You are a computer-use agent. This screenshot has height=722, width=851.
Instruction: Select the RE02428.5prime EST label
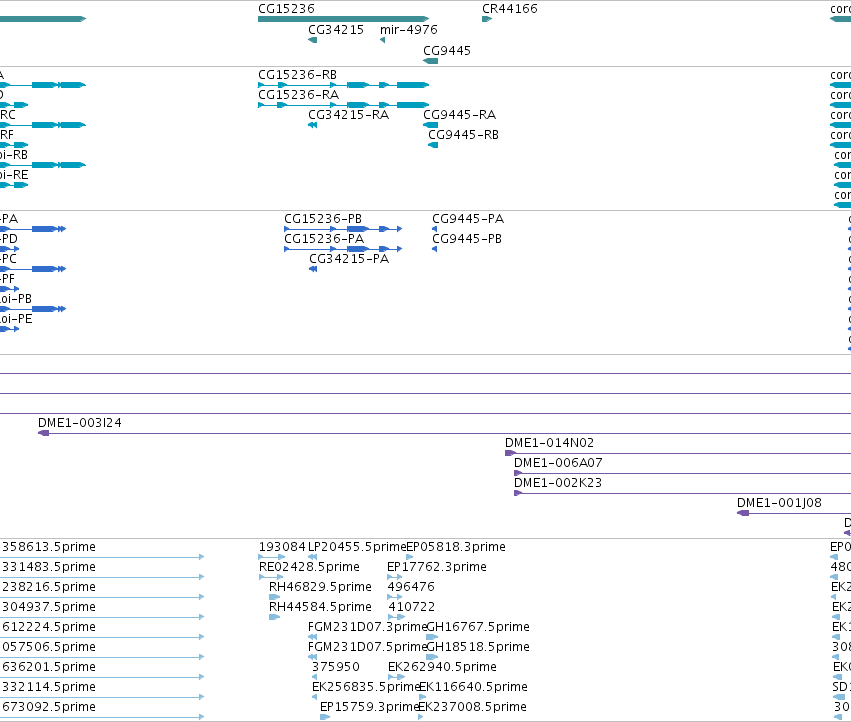click(309, 567)
